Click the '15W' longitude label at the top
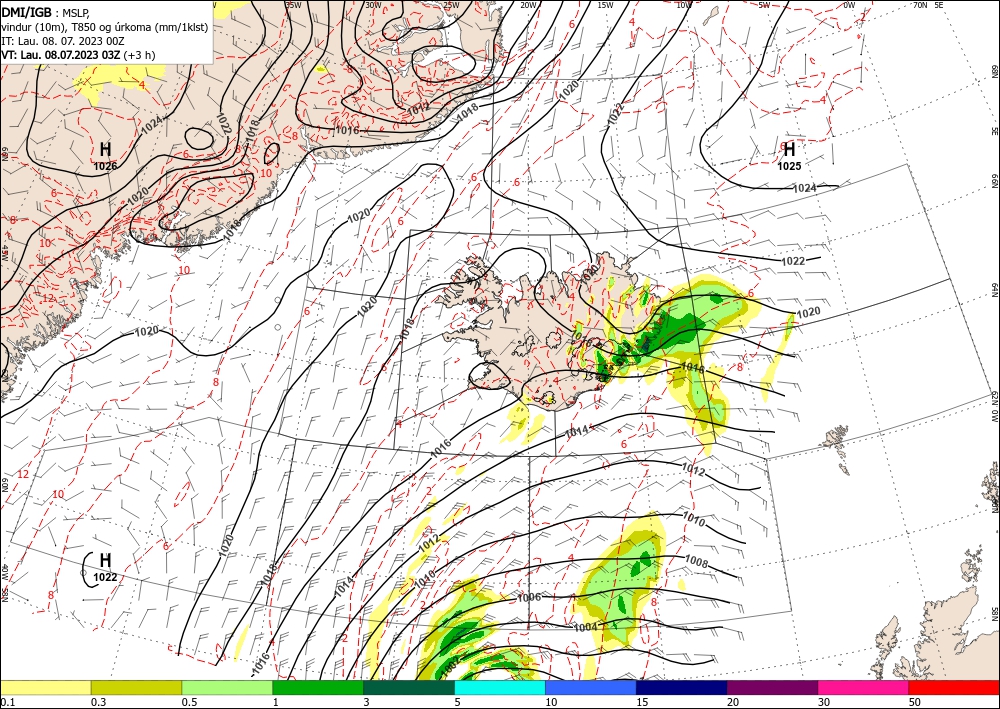1000x709 pixels. point(606,5)
